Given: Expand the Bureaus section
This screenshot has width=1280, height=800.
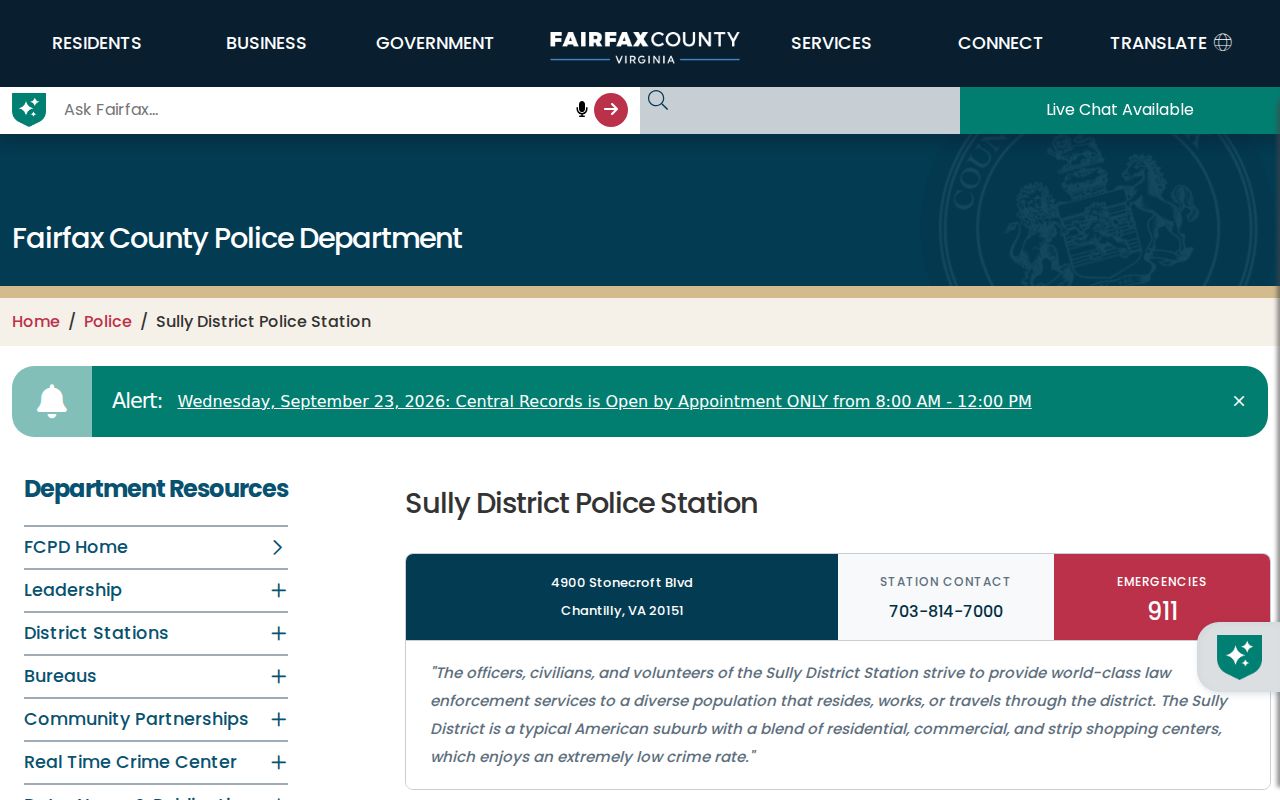Looking at the screenshot, I should pos(279,676).
